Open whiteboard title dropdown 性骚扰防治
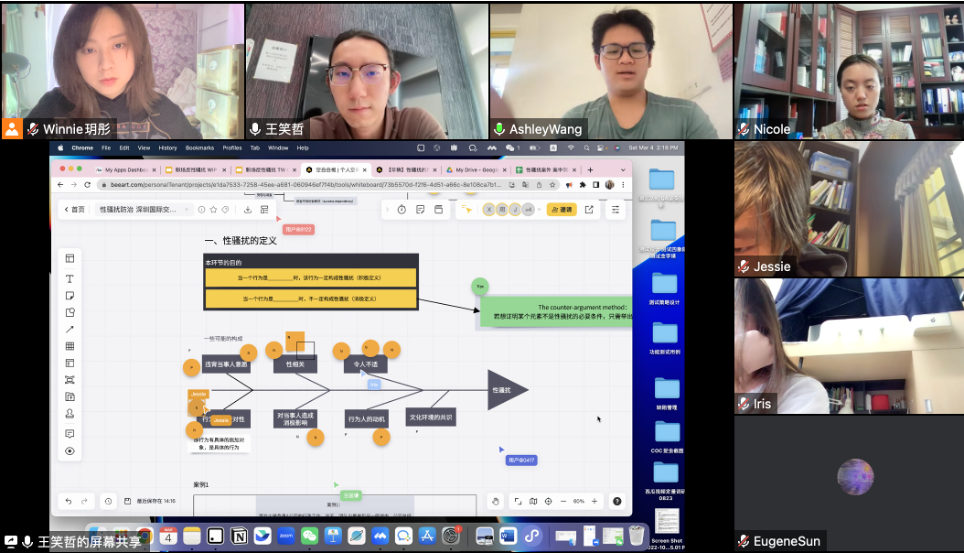The width and height of the screenshot is (964, 554). [x=143, y=210]
